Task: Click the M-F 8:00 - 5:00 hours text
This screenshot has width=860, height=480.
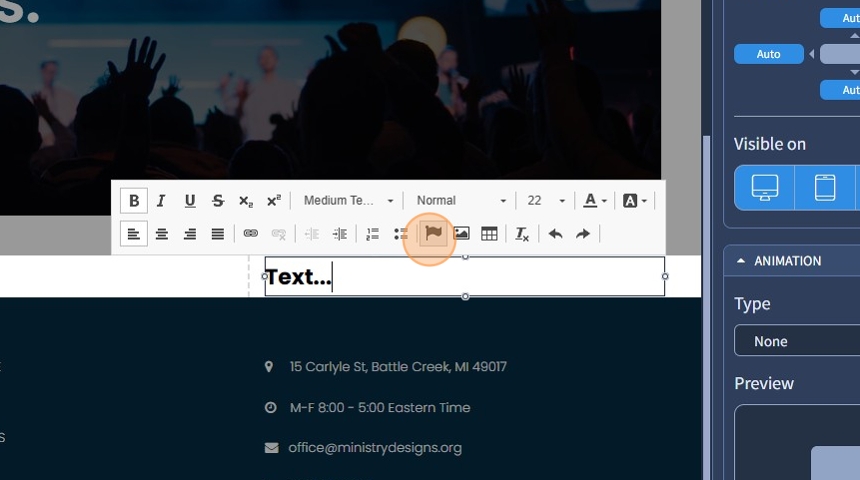Action: (x=380, y=408)
